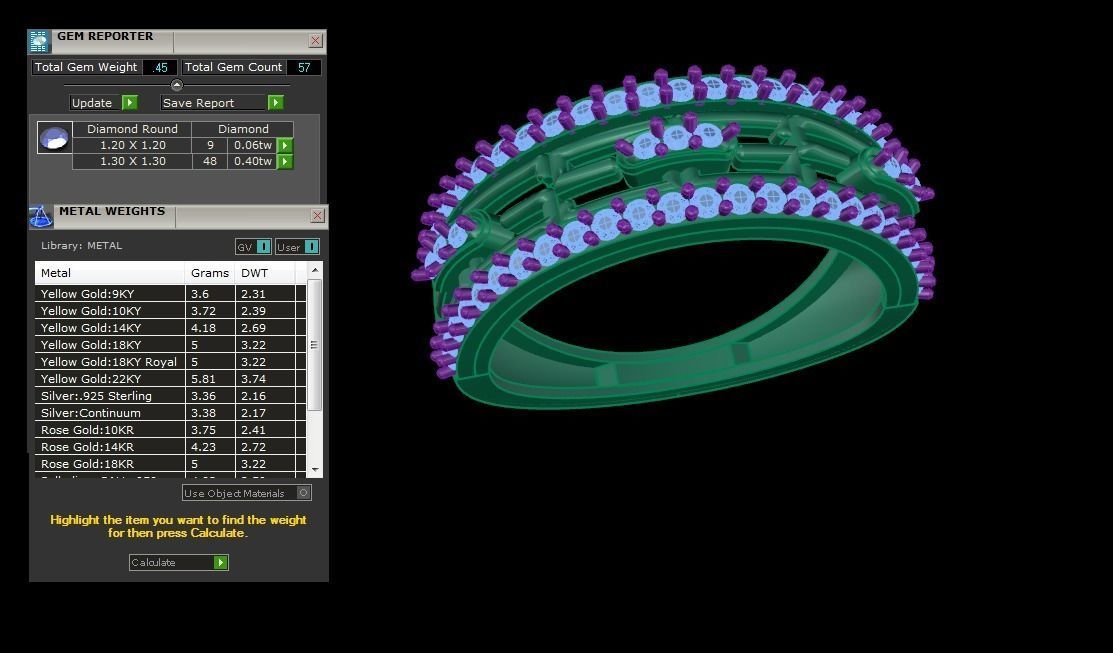Select the Rose Gold:18KR row

170,464
